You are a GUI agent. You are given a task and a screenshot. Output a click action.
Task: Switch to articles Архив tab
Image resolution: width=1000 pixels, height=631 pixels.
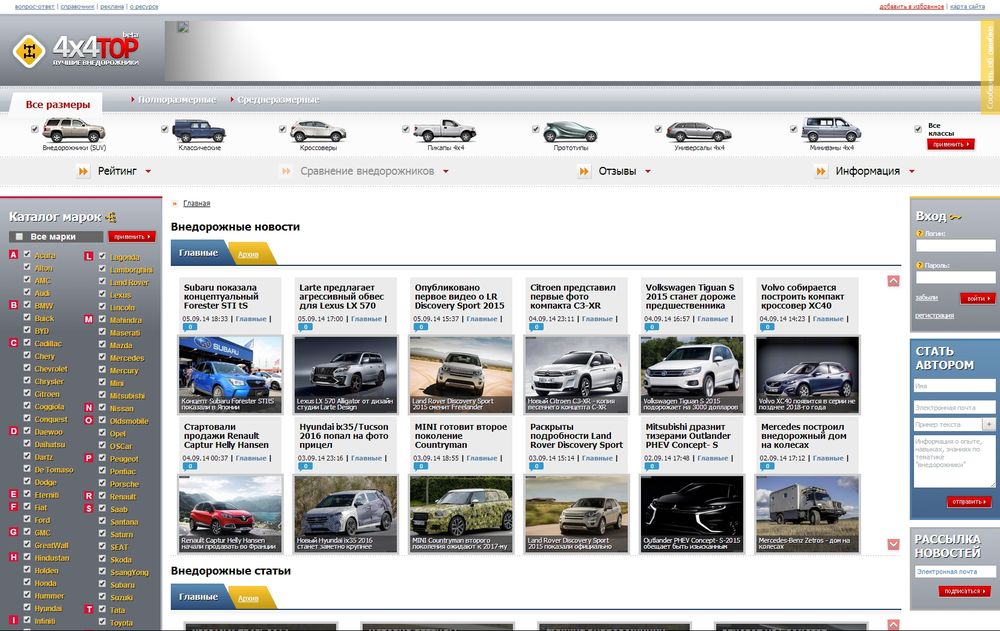[x=248, y=598]
